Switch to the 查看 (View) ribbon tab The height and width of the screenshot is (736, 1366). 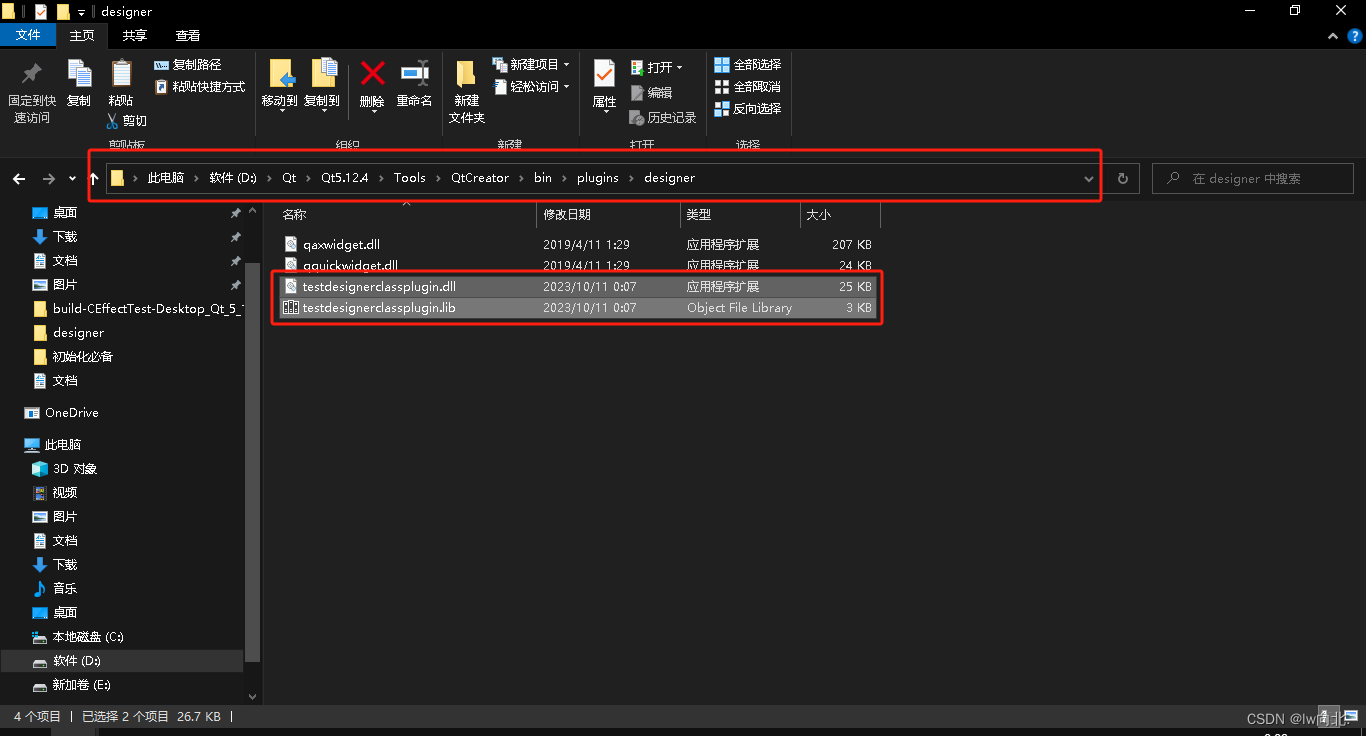[188, 35]
